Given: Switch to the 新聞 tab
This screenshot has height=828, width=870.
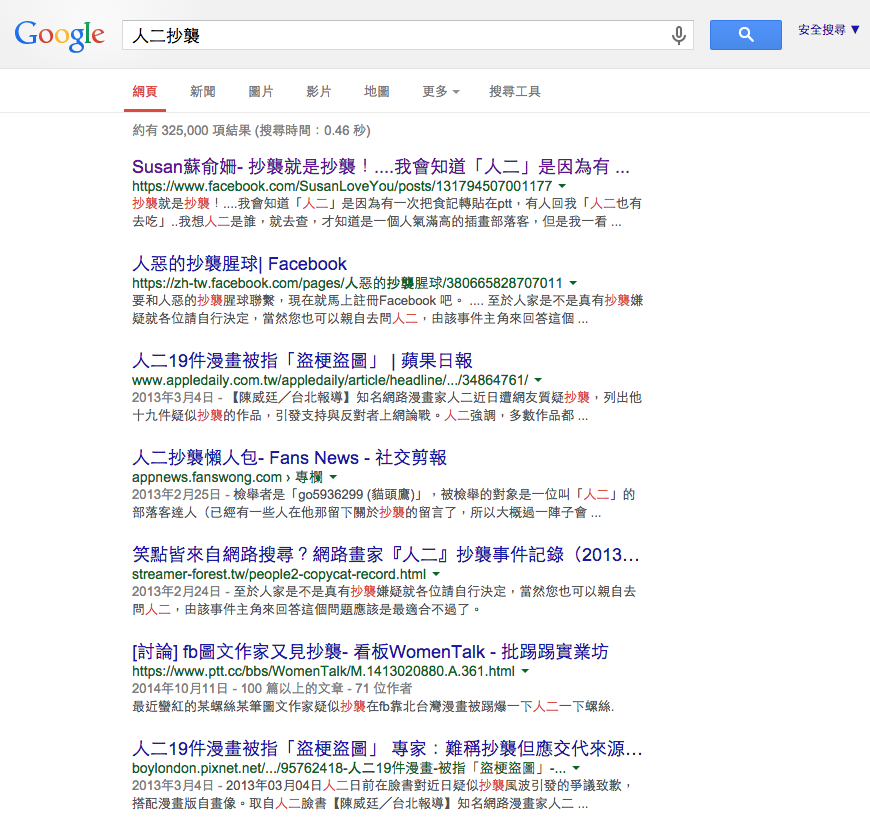Looking at the screenshot, I should pos(203,92).
